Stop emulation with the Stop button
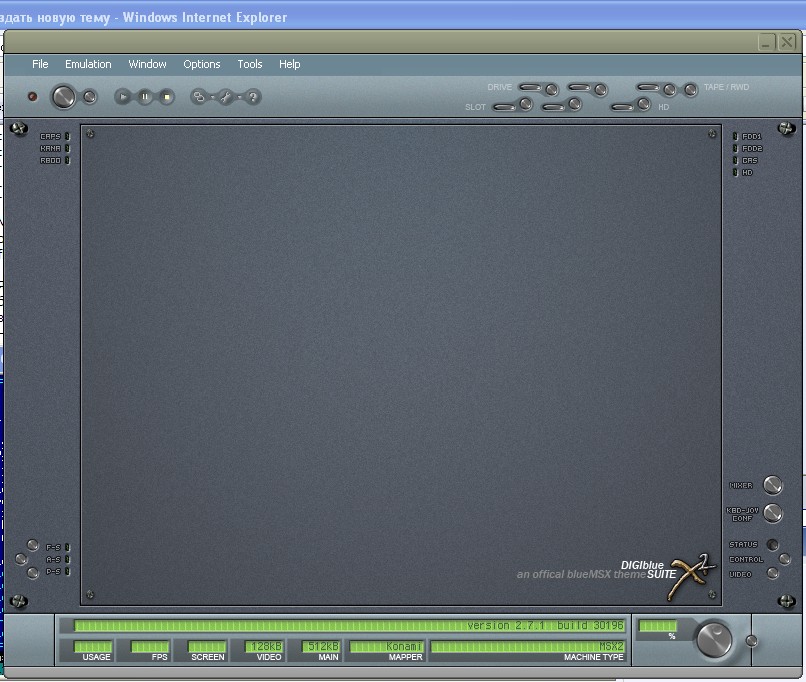 (x=167, y=97)
